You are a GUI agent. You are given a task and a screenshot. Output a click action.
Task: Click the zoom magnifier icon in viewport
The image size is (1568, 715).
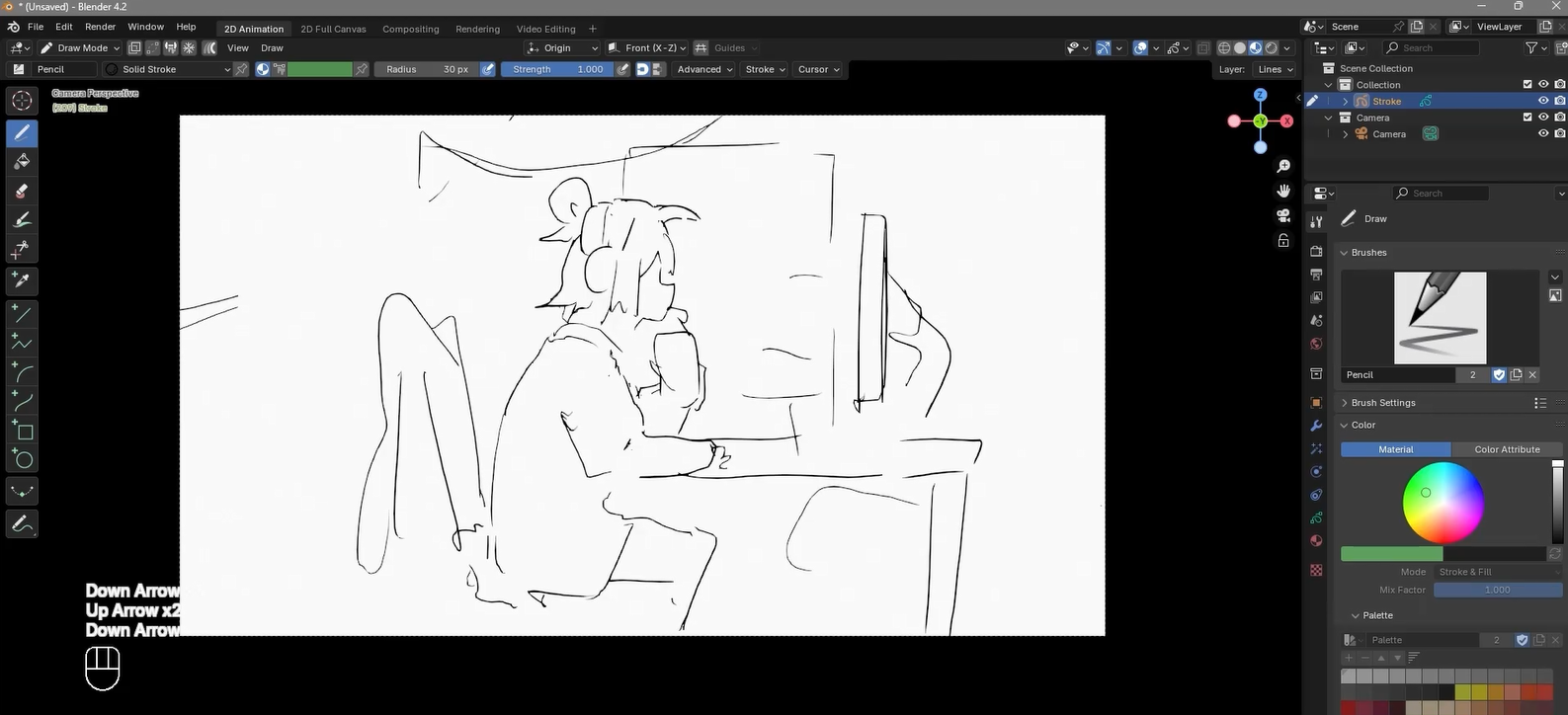coord(1283,166)
